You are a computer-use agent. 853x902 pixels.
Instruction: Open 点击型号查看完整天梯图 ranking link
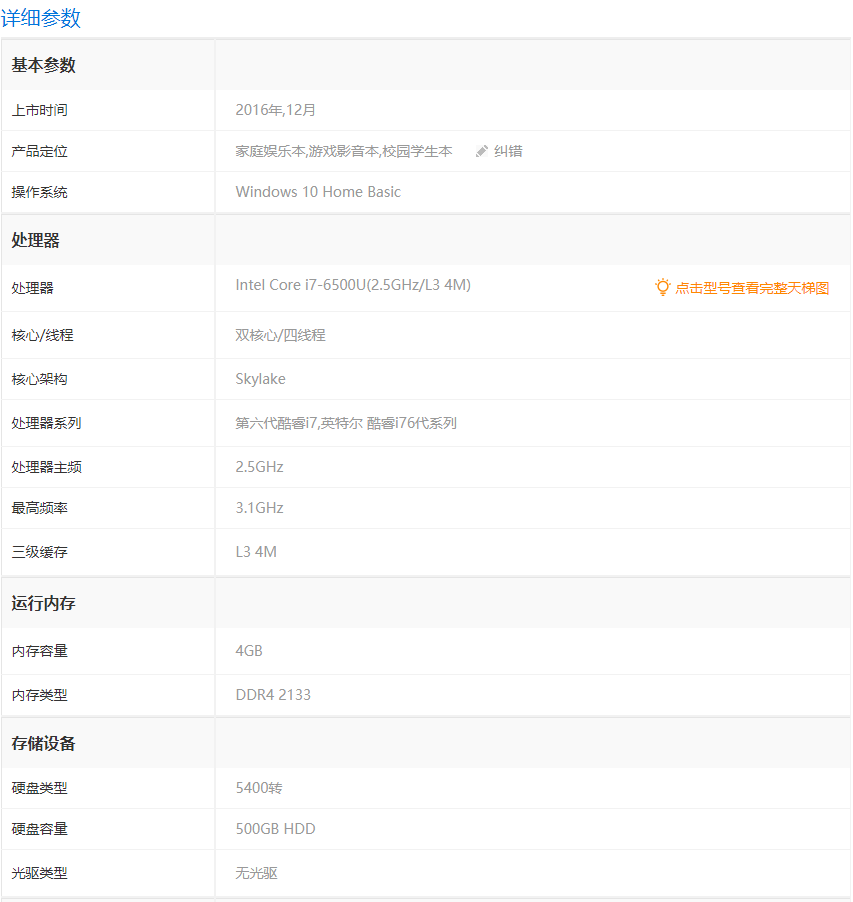pos(752,288)
